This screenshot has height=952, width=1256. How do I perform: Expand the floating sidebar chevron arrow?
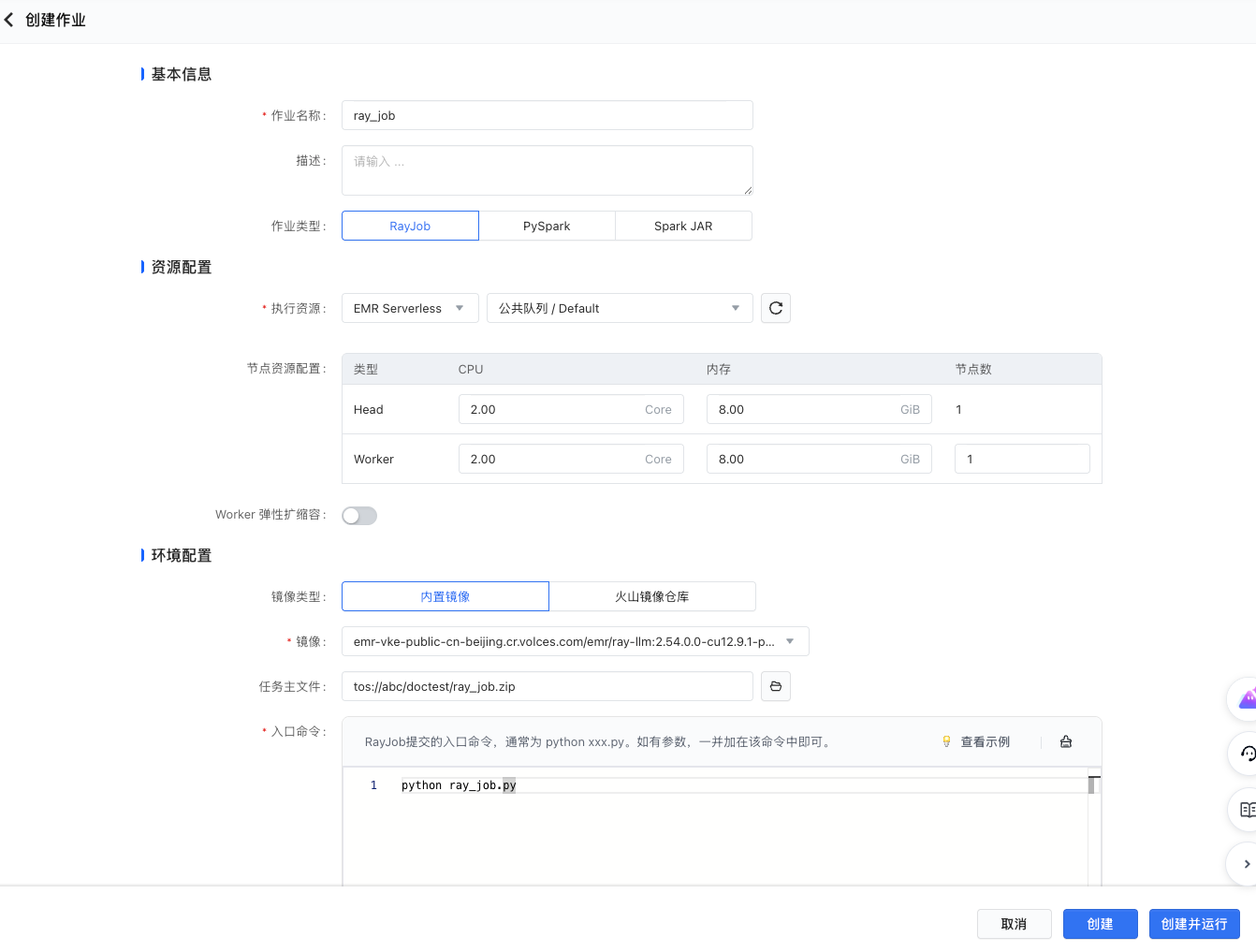[x=1247, y=864]
